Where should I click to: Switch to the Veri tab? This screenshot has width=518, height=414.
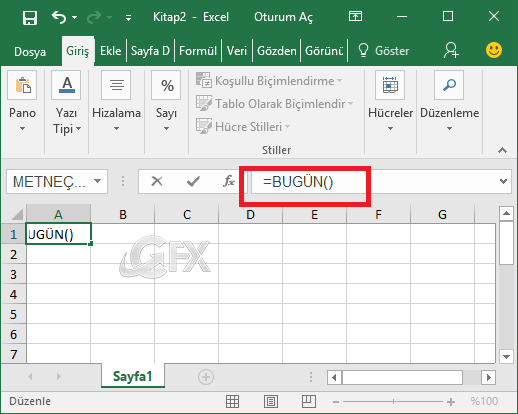coord(237,51)
